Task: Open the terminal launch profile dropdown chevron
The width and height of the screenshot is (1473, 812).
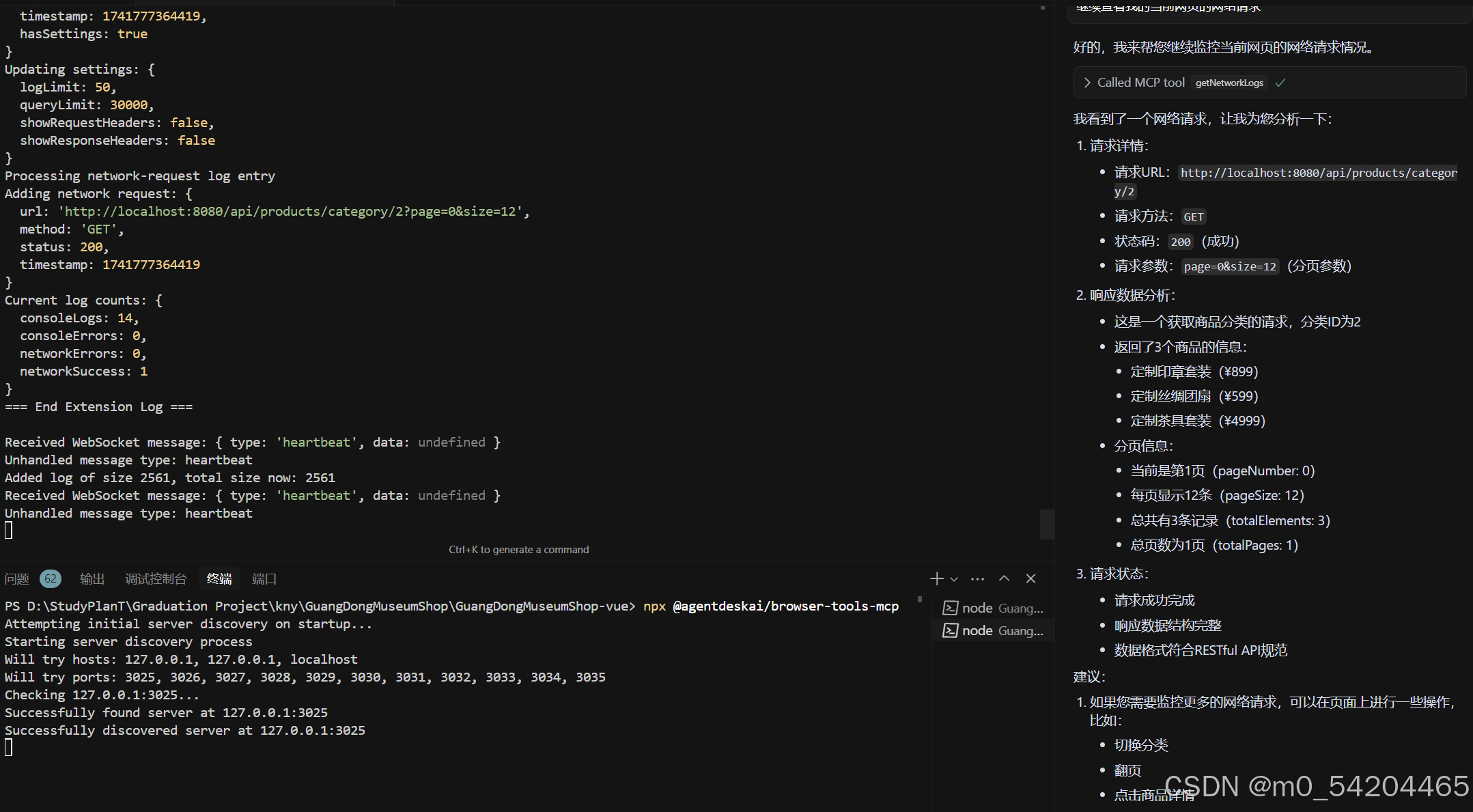Action: [954, 579]
